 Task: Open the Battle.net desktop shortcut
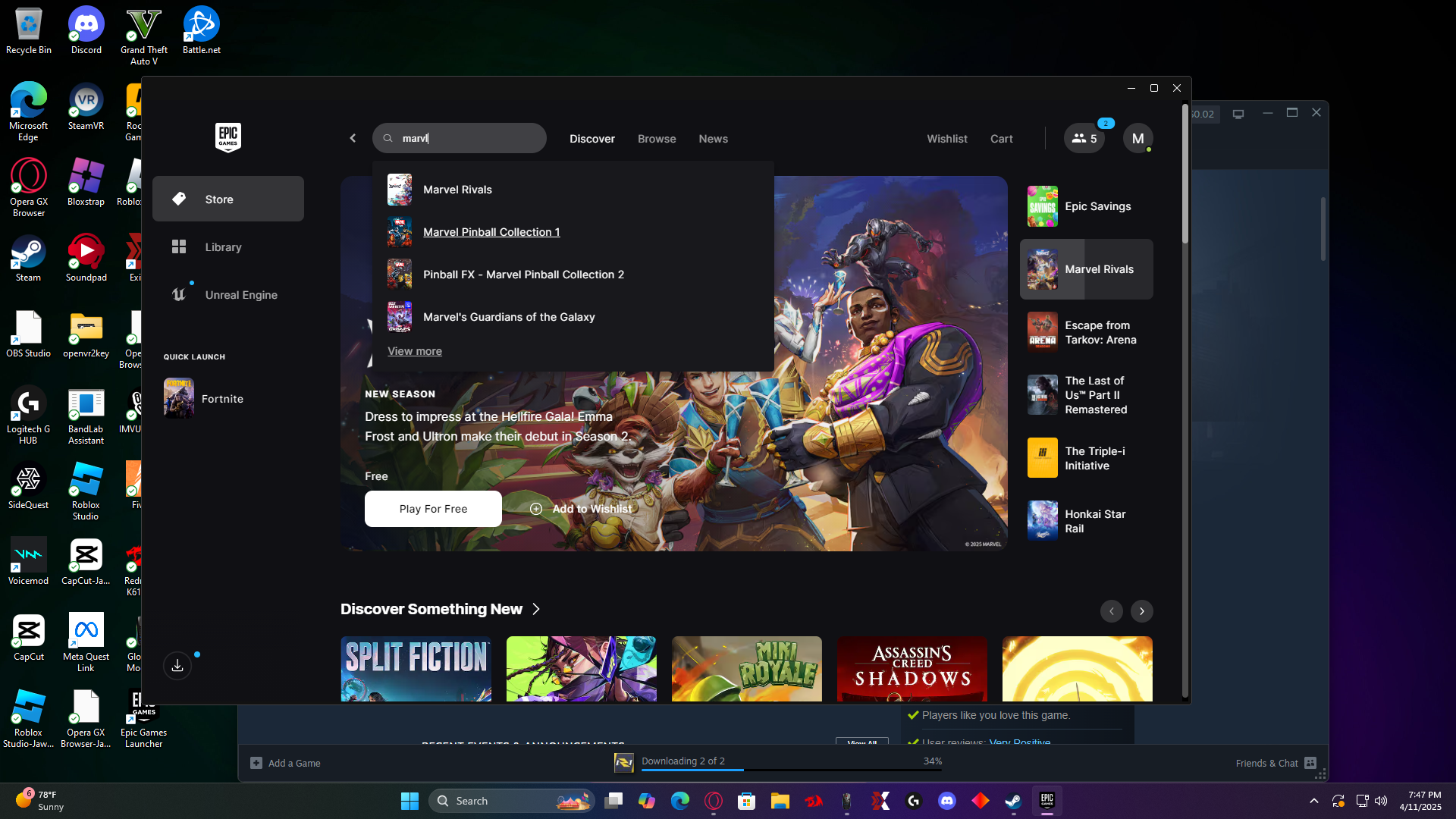(202, 31)
